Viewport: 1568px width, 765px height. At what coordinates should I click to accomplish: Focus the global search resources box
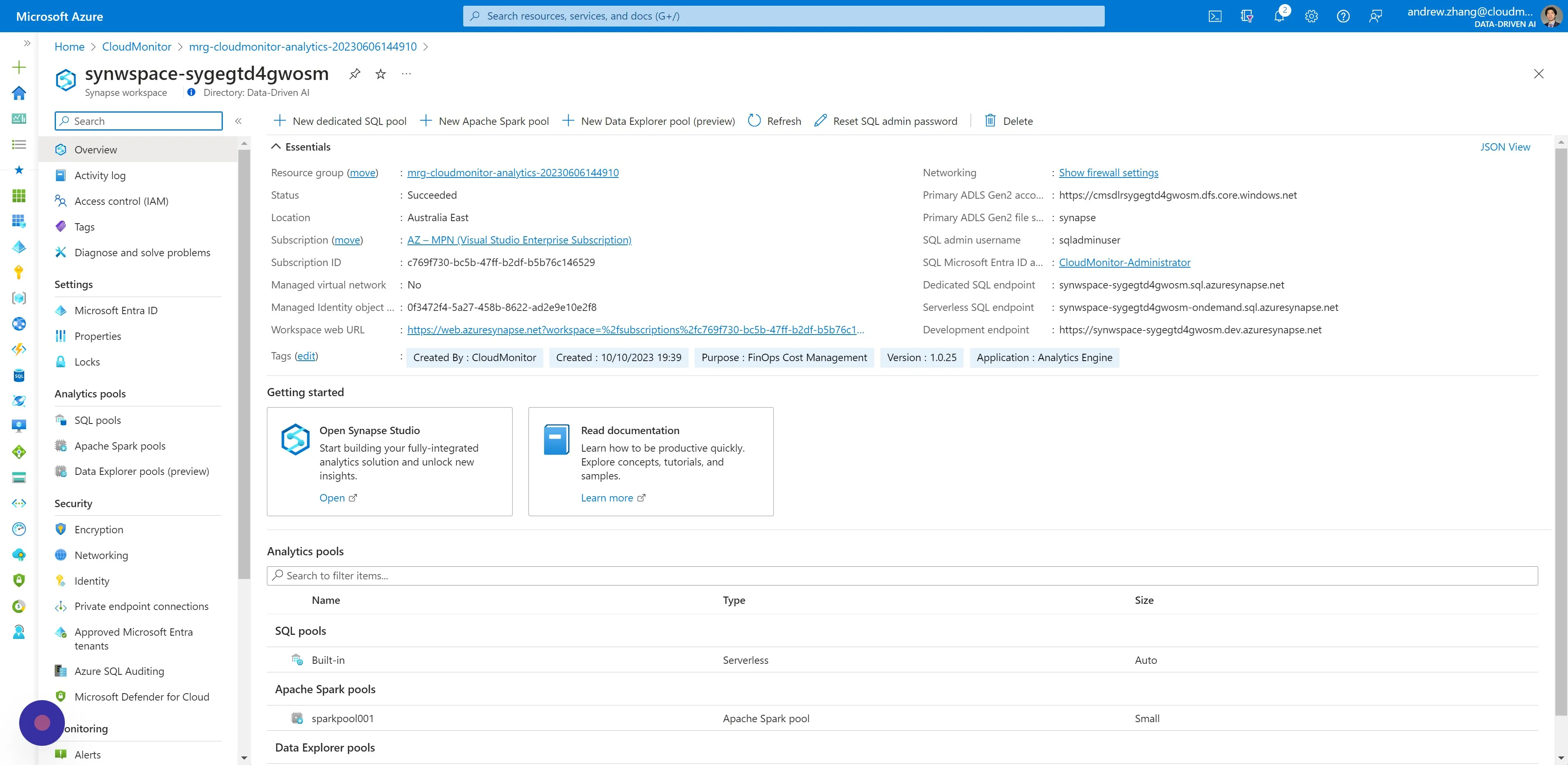click(x=784, y=16)
